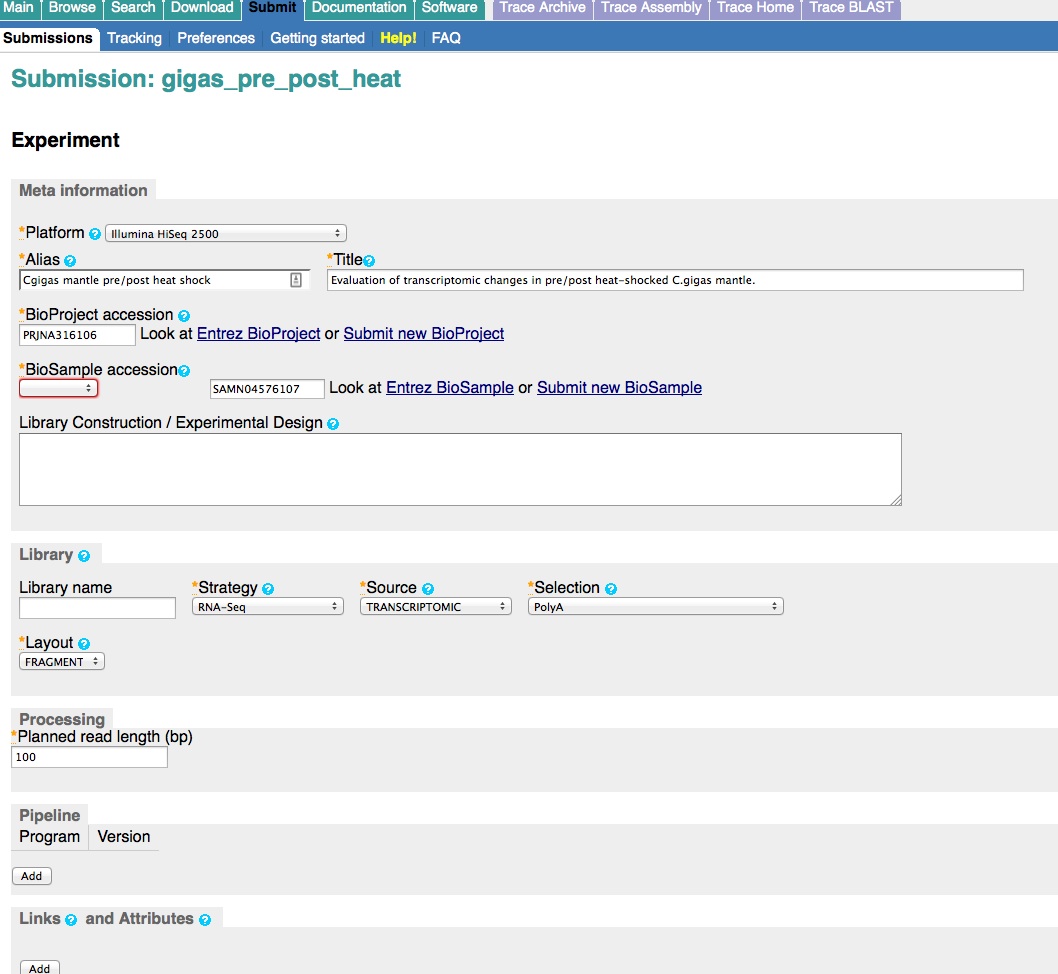This screenshot has height=974, width=1058.
Task: Click the Library Construction text area
Action: (460, 469)
